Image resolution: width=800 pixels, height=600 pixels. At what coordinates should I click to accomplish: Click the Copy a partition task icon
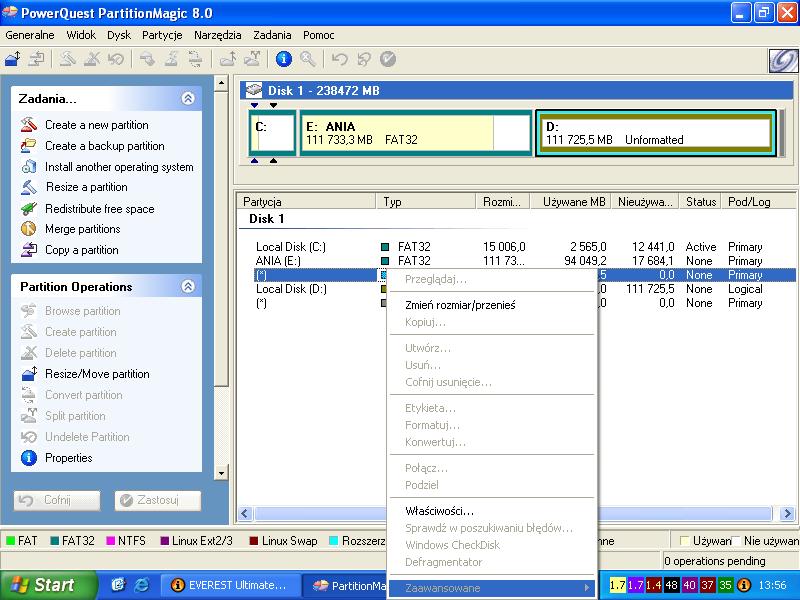tap(29, 249)
